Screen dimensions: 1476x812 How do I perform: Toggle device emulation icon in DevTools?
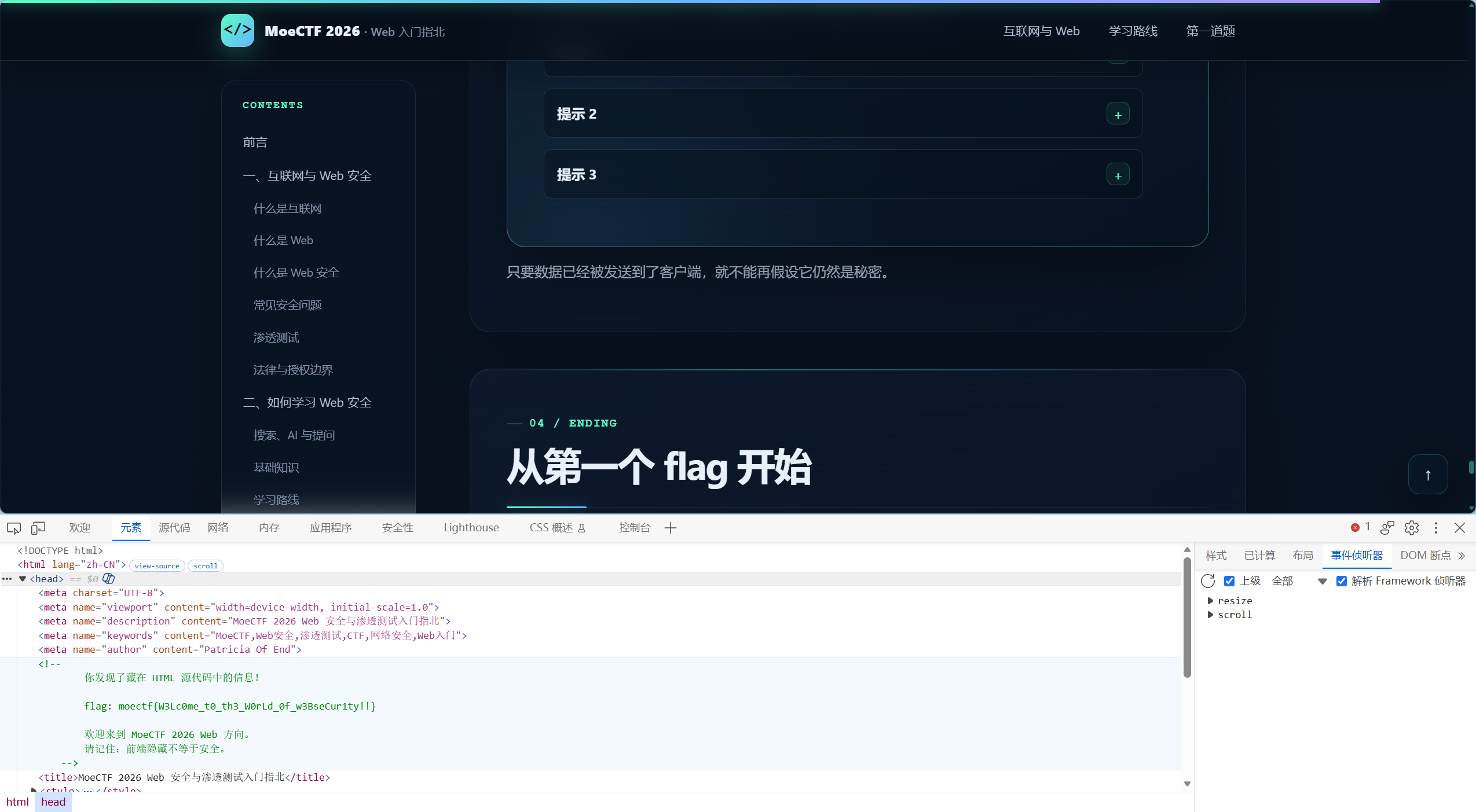point(38,528)
